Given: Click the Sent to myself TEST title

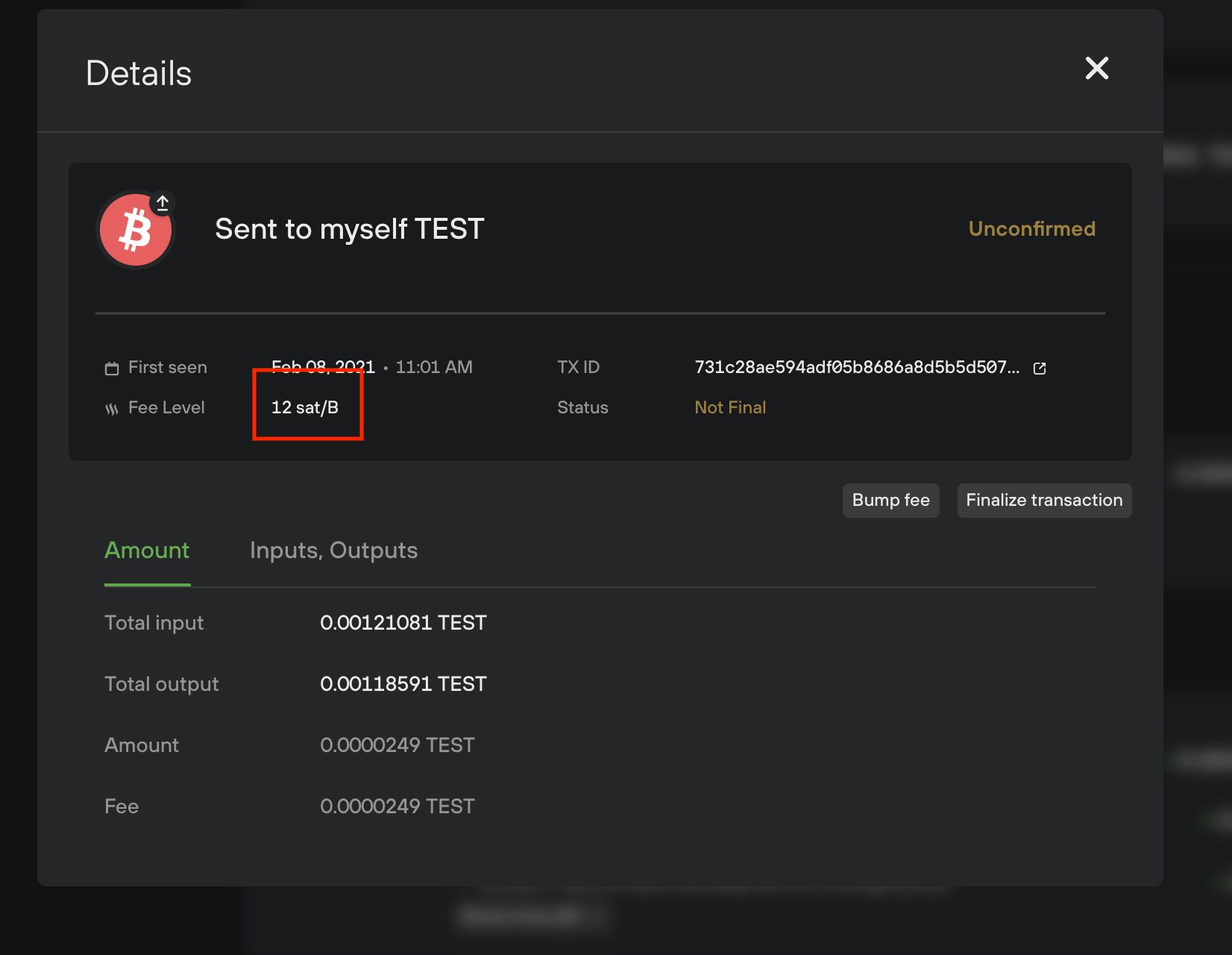Looking at the screenshot, I should click(349, 229).
